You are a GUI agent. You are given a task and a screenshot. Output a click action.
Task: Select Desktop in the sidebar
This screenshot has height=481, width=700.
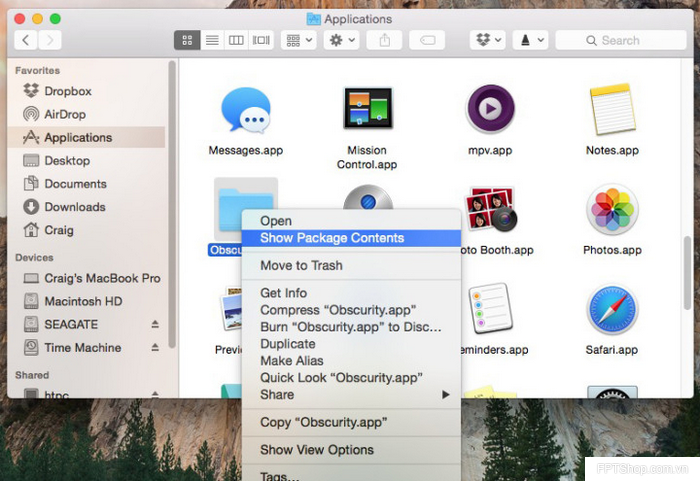[x=86, y=160]
